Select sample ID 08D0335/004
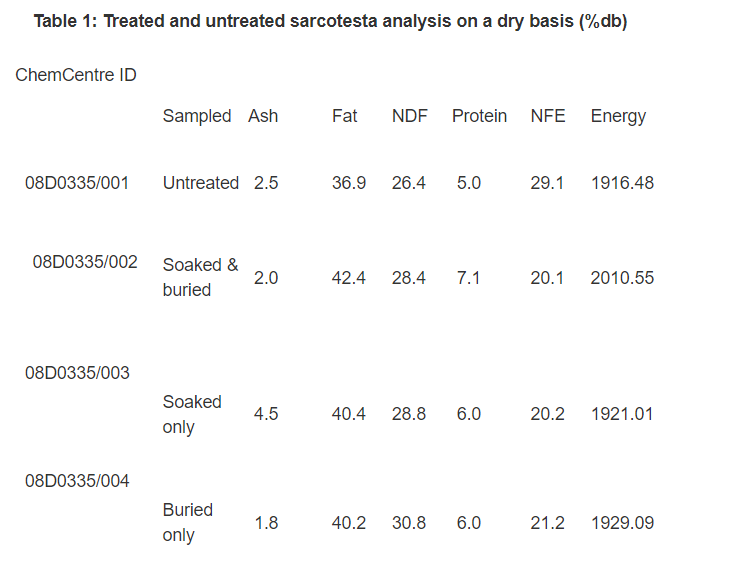733x566 pixels. [77, 481]
